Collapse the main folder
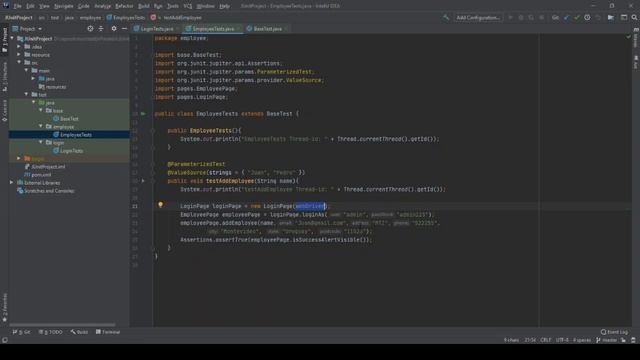This screenshot has width=640, height=360. coord(27,71)
